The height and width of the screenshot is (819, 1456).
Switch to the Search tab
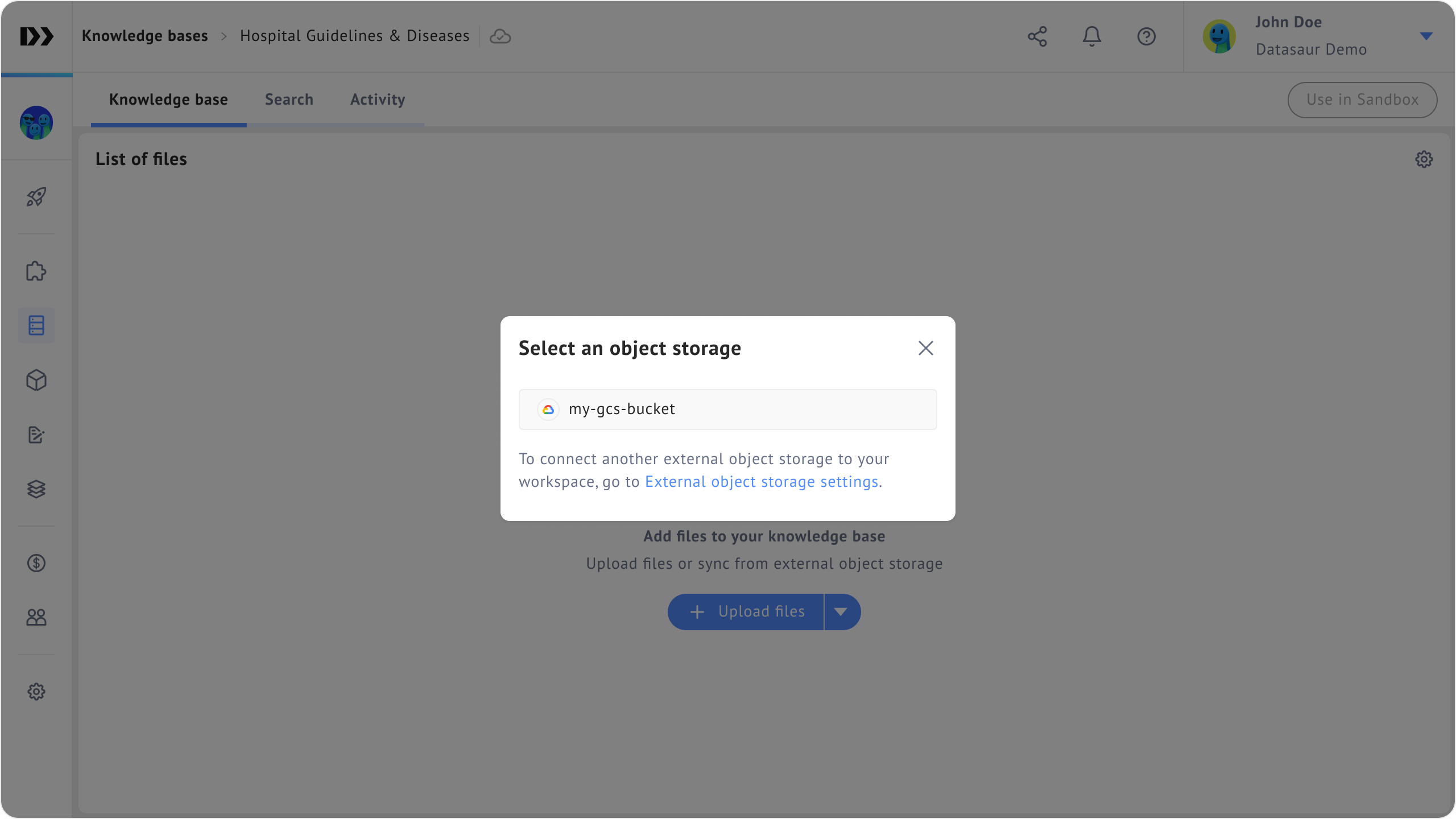pyautogui.click(x=289, y=100)
